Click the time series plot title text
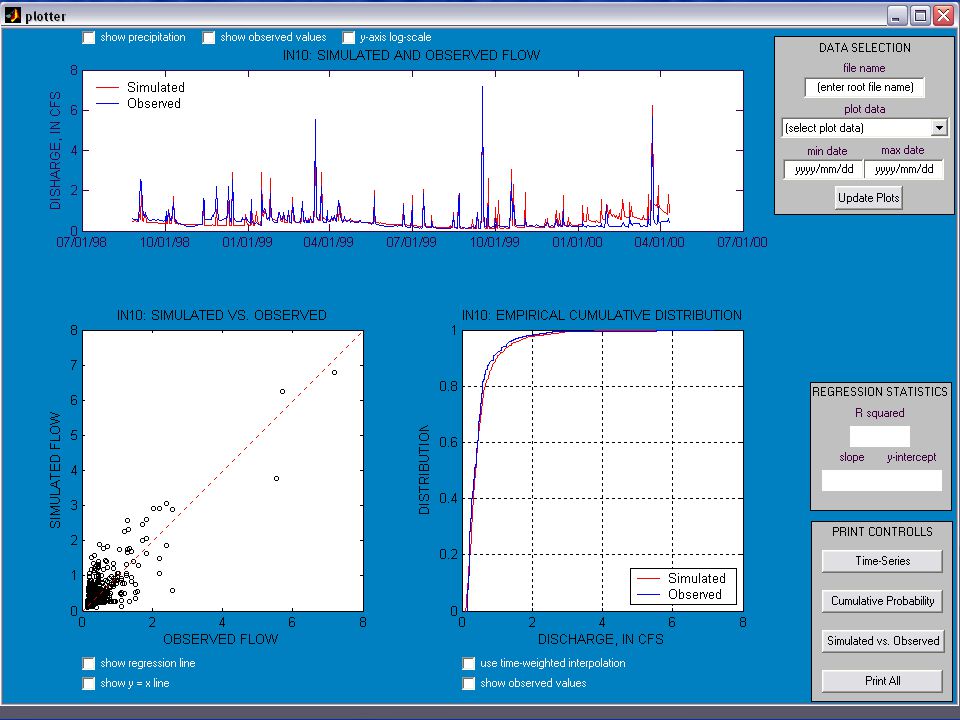This screenshot has width=960, height=720. click(x=411, y=56)
